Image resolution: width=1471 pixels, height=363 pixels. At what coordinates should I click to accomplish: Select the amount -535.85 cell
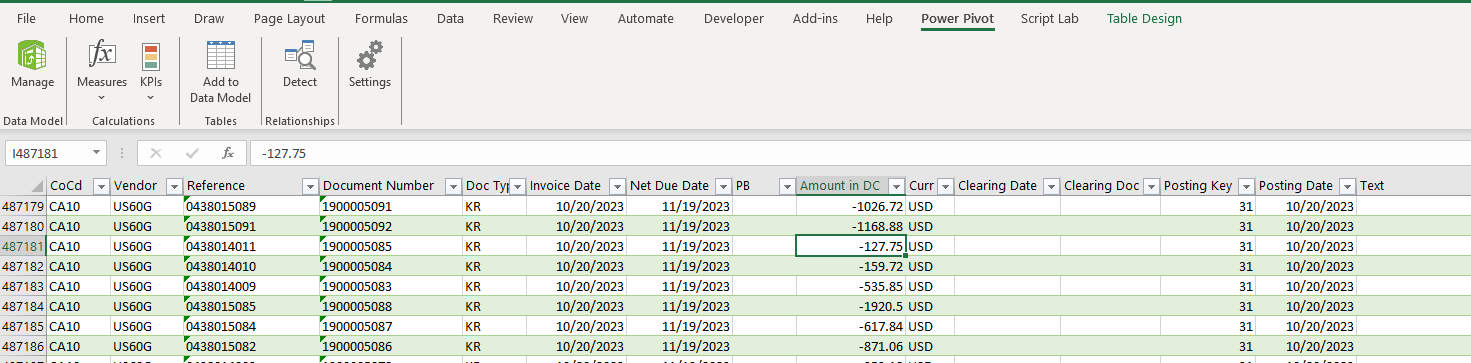pos(851,286)
